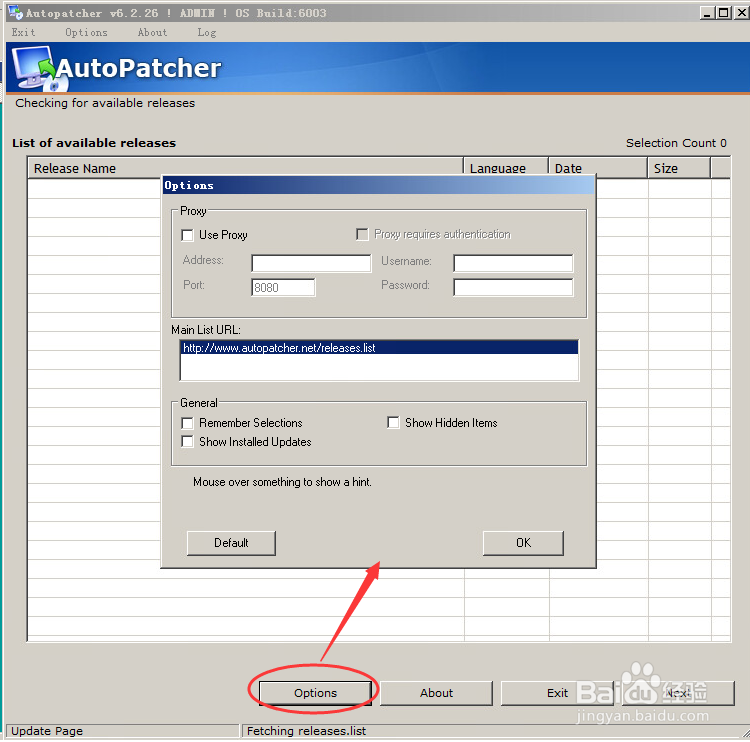Click the Options dialog title bar
The width and height of the screenshot is (750, 742).
[x=379, y=185]
